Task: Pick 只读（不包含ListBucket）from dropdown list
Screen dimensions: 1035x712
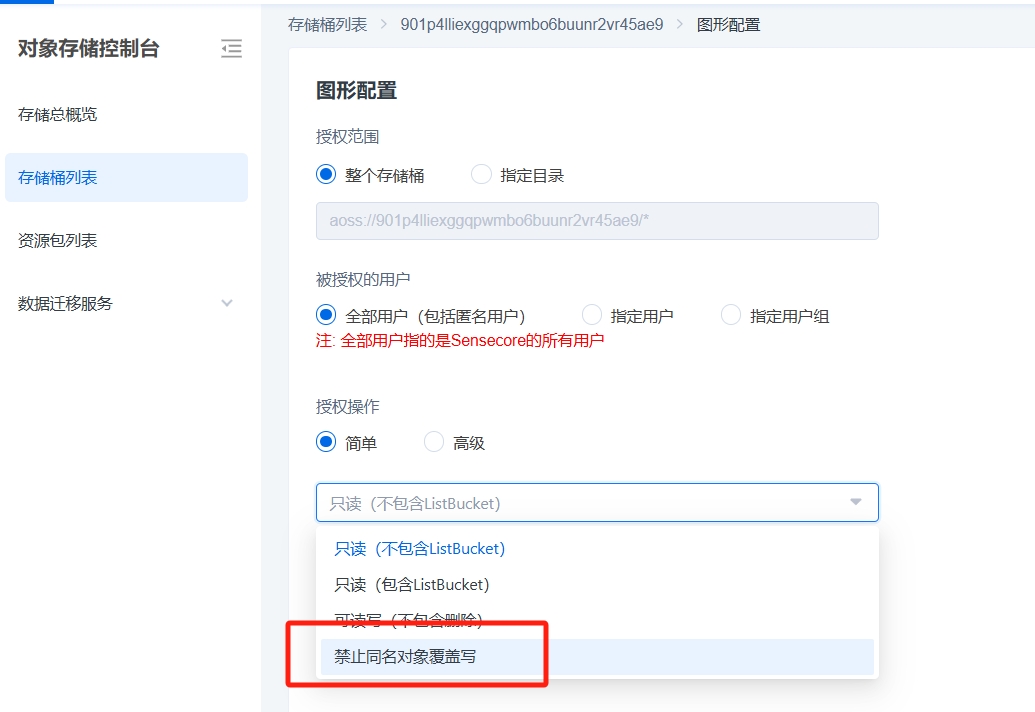Action: click(420, 548)
